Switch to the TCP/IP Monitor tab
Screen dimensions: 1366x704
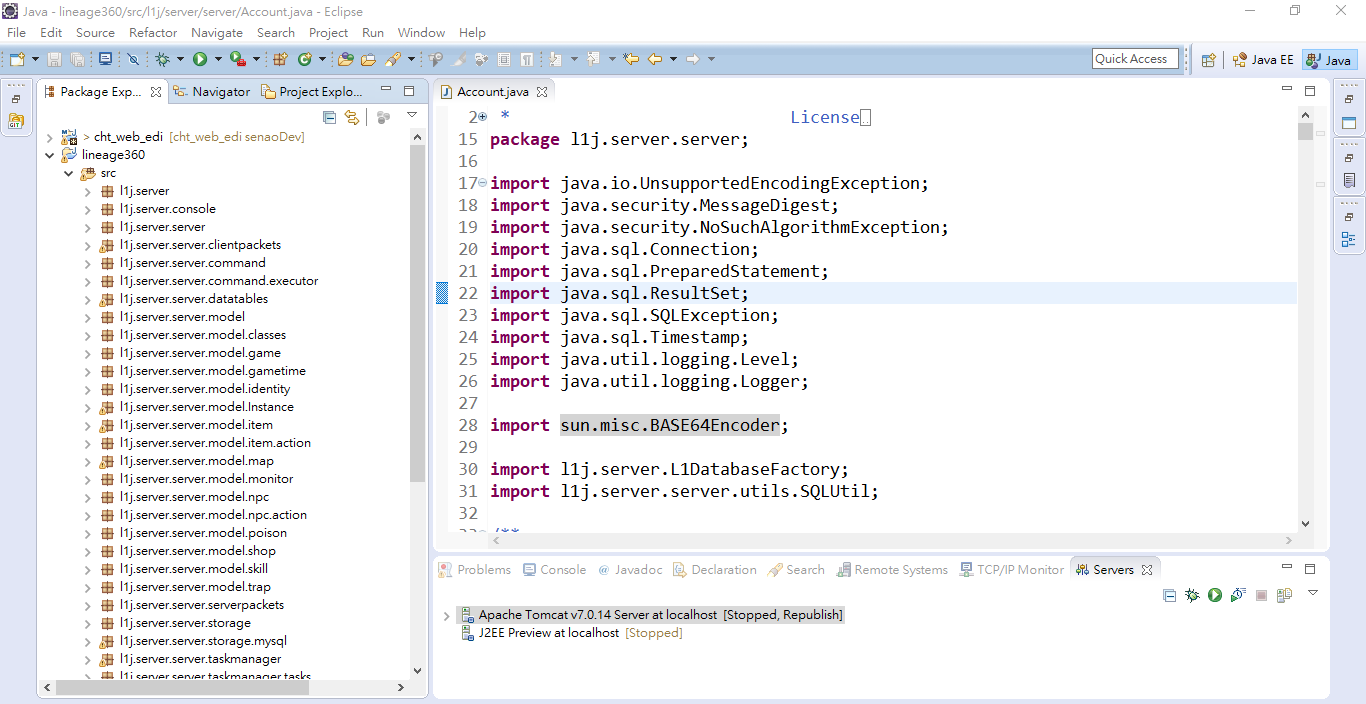point(1012,570)
